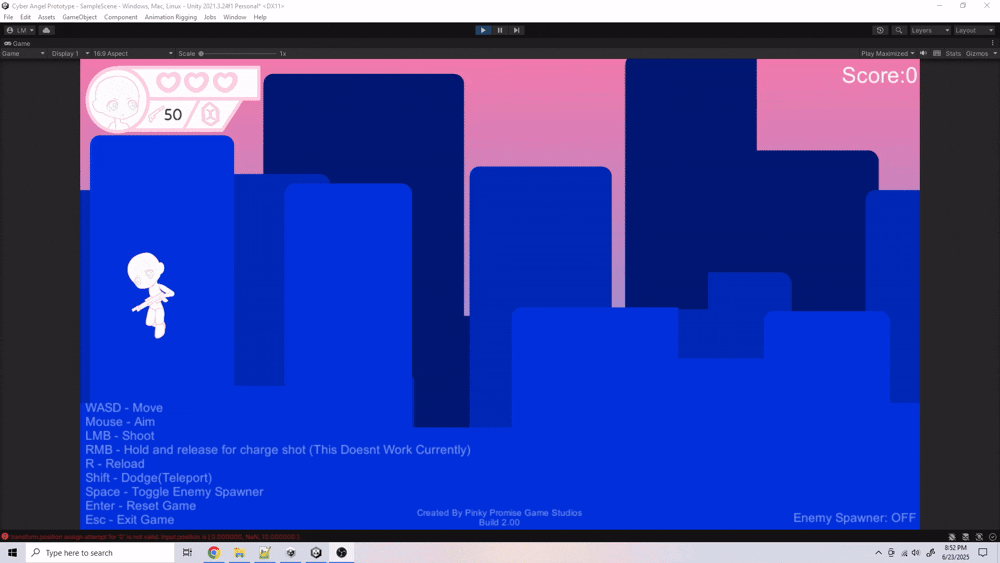
Task: Open the Window menu
Action: (x=235, y=17)
